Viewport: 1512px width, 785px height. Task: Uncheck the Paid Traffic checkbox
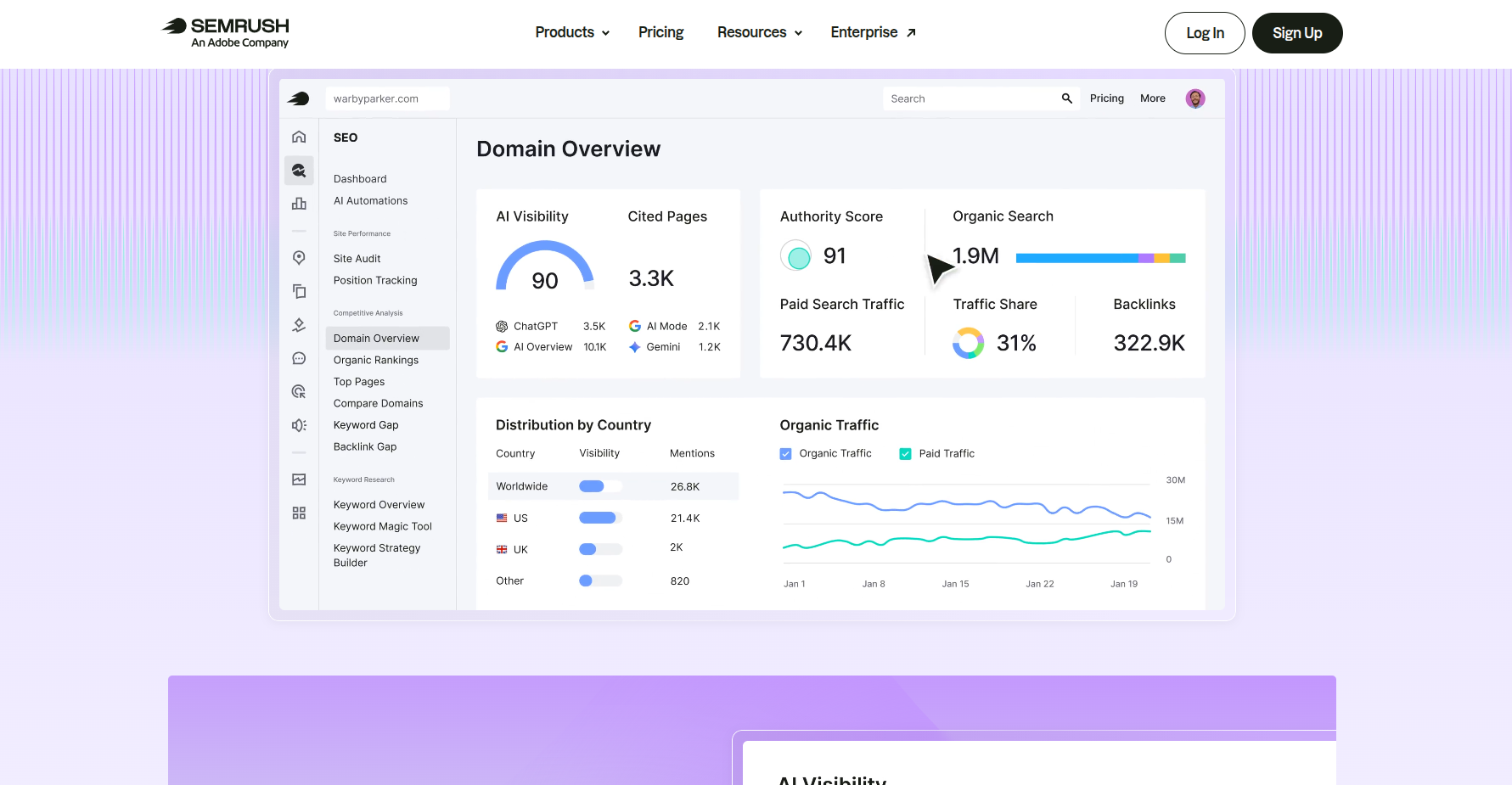pyautogui.click(x=905, y=454)
